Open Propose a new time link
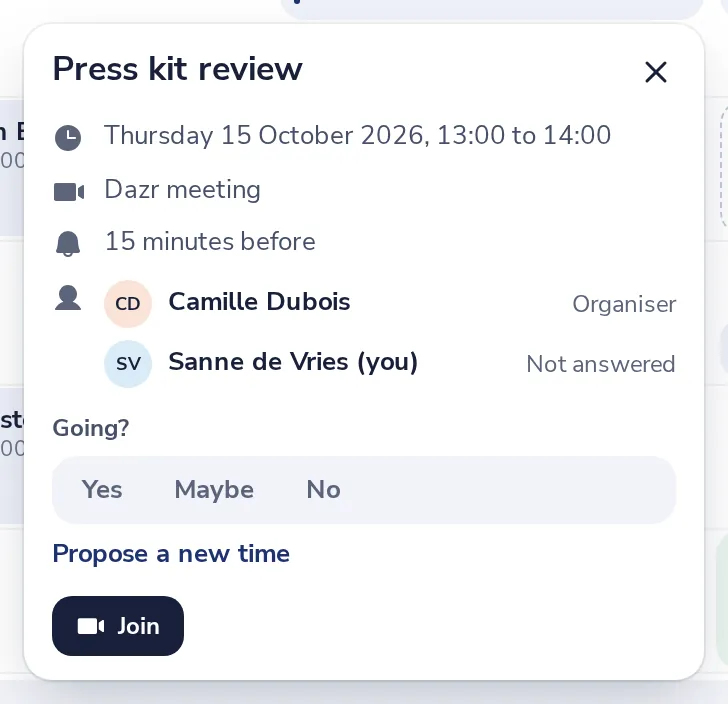The width and height of the screenshot is (728, 704). 171,554
